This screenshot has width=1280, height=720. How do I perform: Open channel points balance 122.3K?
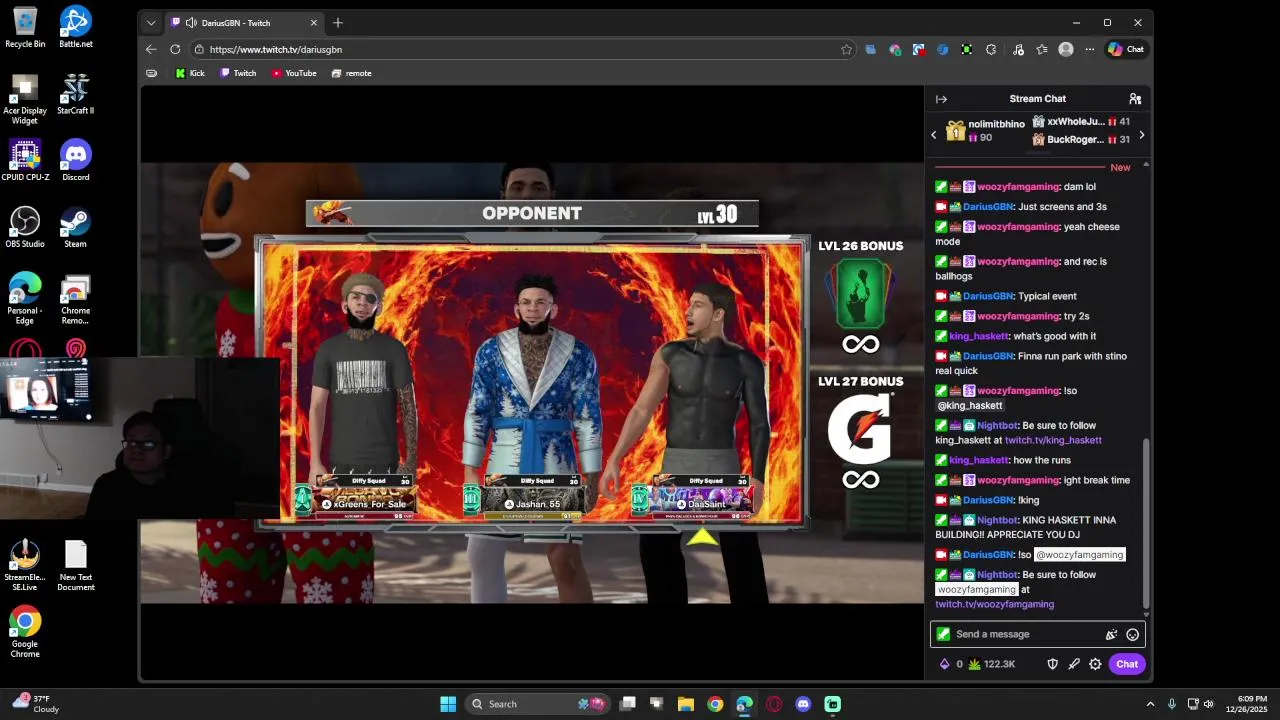tap(992, 664)
